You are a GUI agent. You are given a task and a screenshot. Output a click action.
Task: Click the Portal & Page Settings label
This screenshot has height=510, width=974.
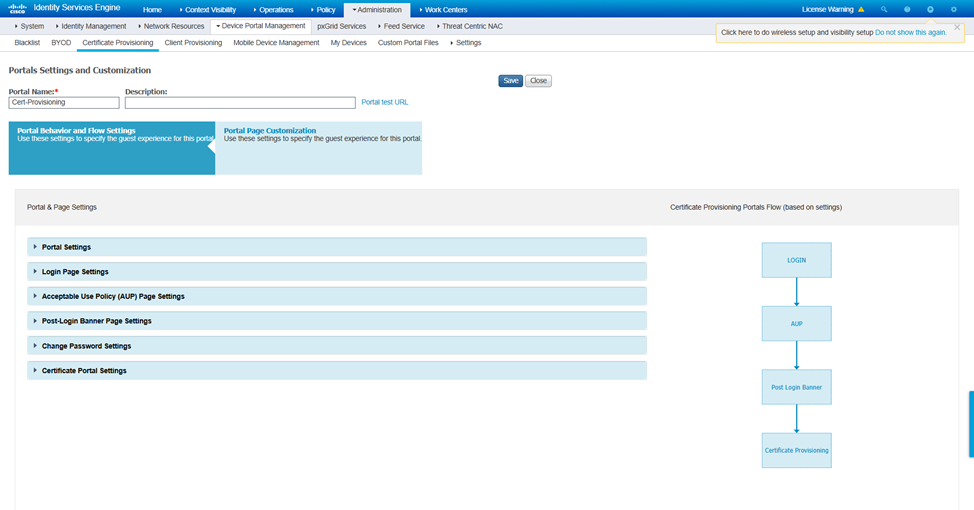point(61,207)
